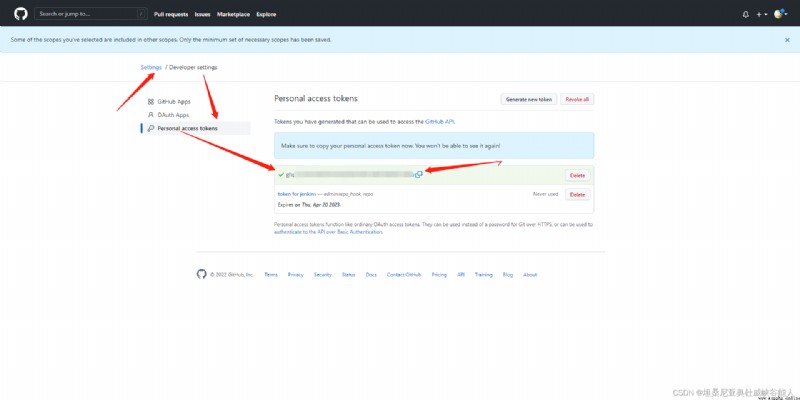The width and height of the screenshot is (800, 400).
Task: Click the 'Never used' status text
Action: pos(545,194)
